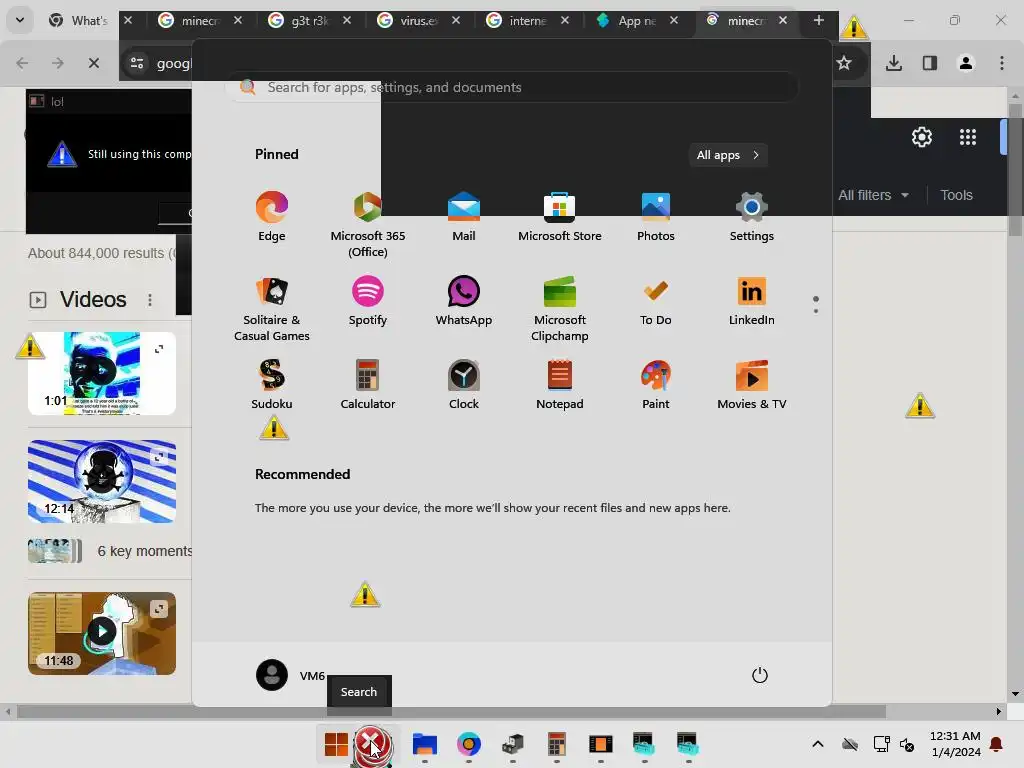Switch to the interne browser tab
The width and height of the screenshot is (1024, 768).
pos(528,20)
